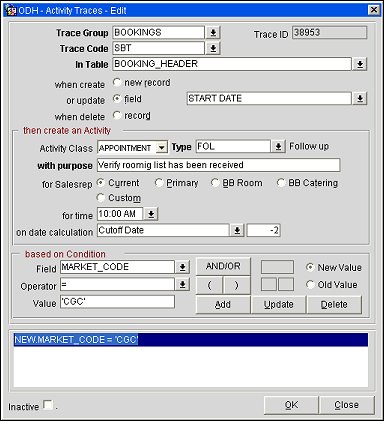Screen dimensions: 384x421
Task: Open the Operator list arrow
Action: click(x=183, y=285)
